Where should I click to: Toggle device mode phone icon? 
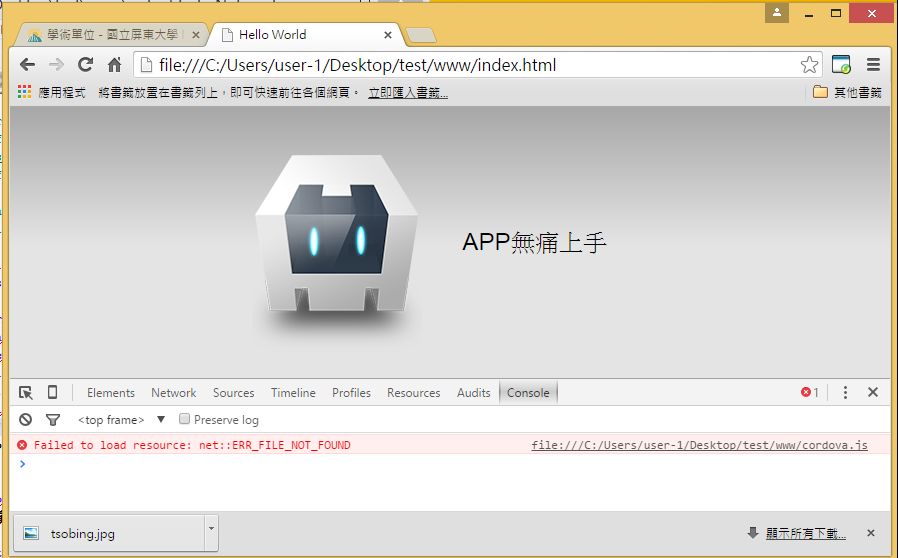pos(53,393)
